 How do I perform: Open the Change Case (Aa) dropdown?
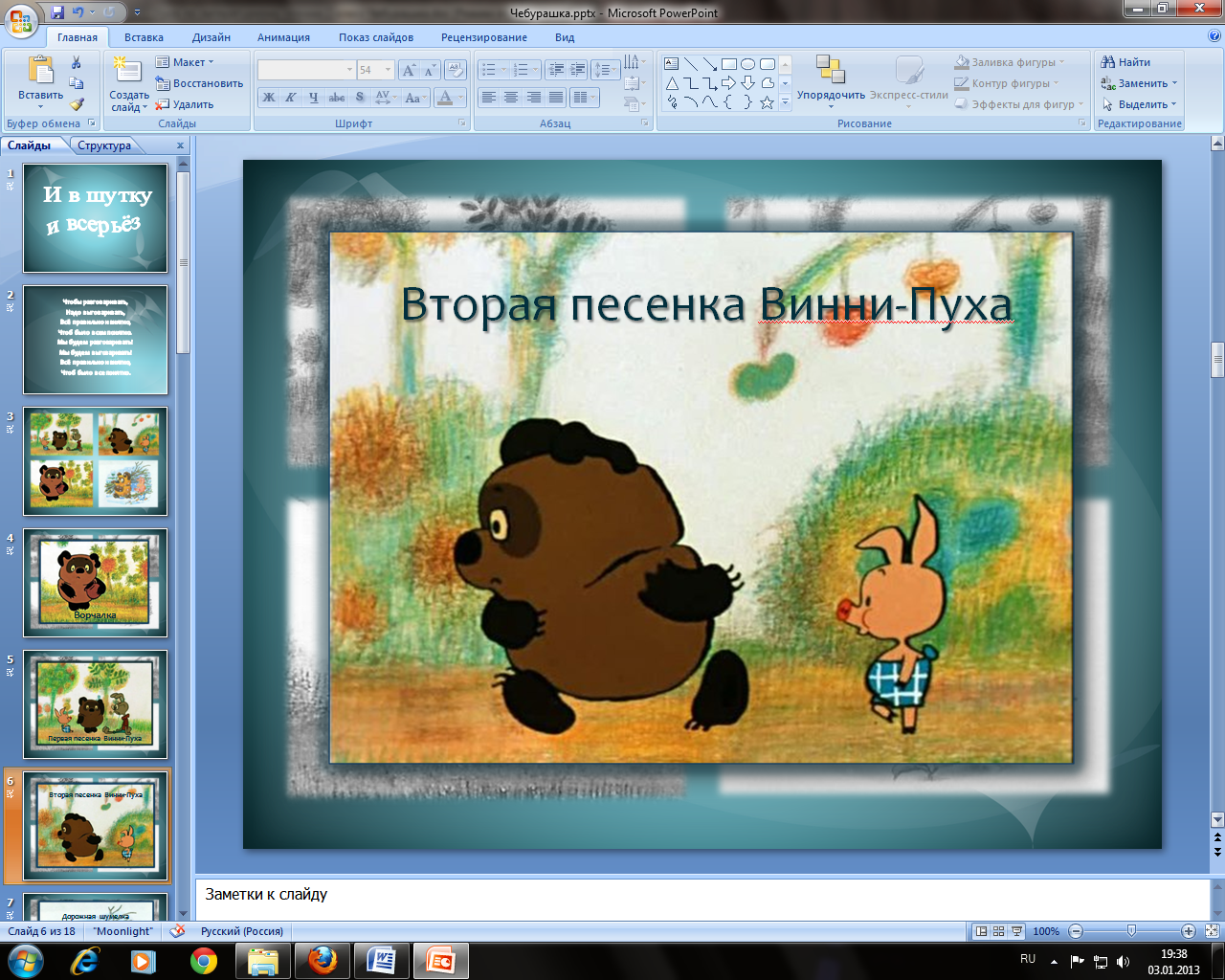pyautogui.click(x=414, y=98)
